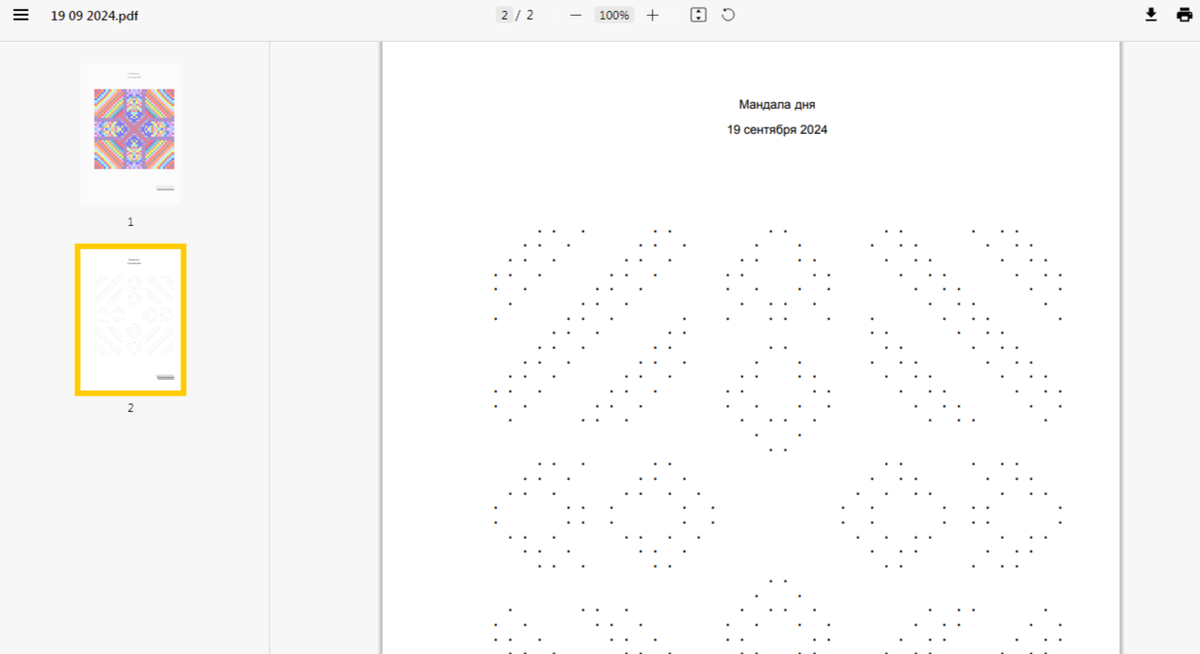Click the fit to page icon
Screen dimensions: 1200x654
pos(699,15)
